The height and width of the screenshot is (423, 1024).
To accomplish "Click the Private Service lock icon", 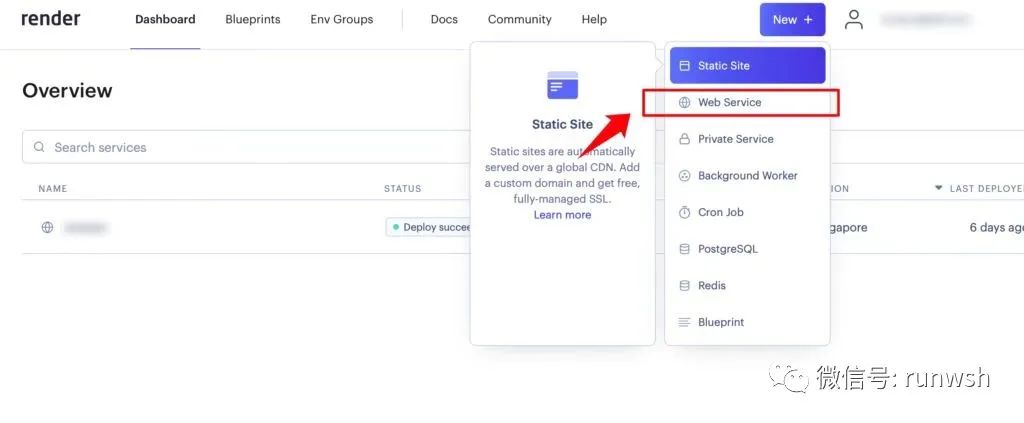I will (x=684, y=139).
